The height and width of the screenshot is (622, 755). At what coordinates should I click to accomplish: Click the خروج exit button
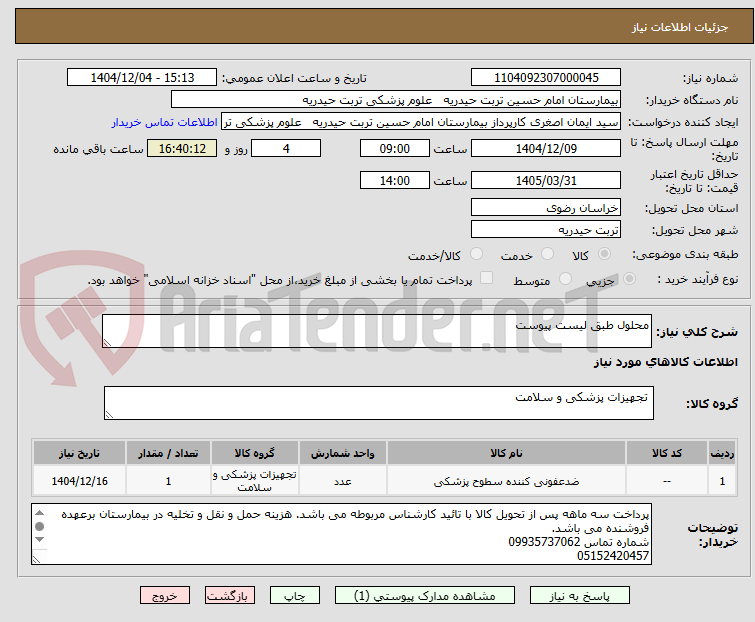(165, 596)
